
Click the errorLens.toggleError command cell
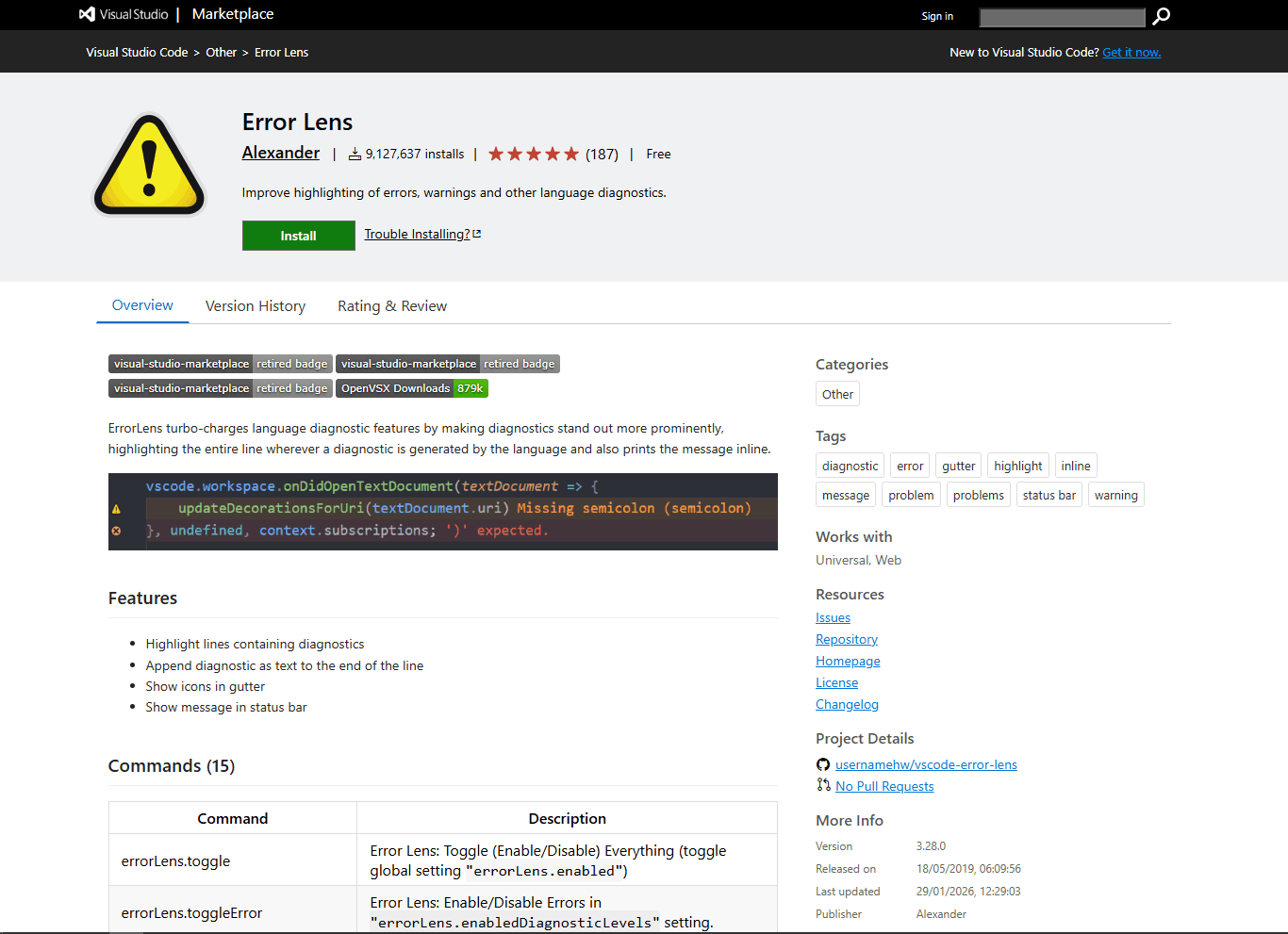point(233,911)
